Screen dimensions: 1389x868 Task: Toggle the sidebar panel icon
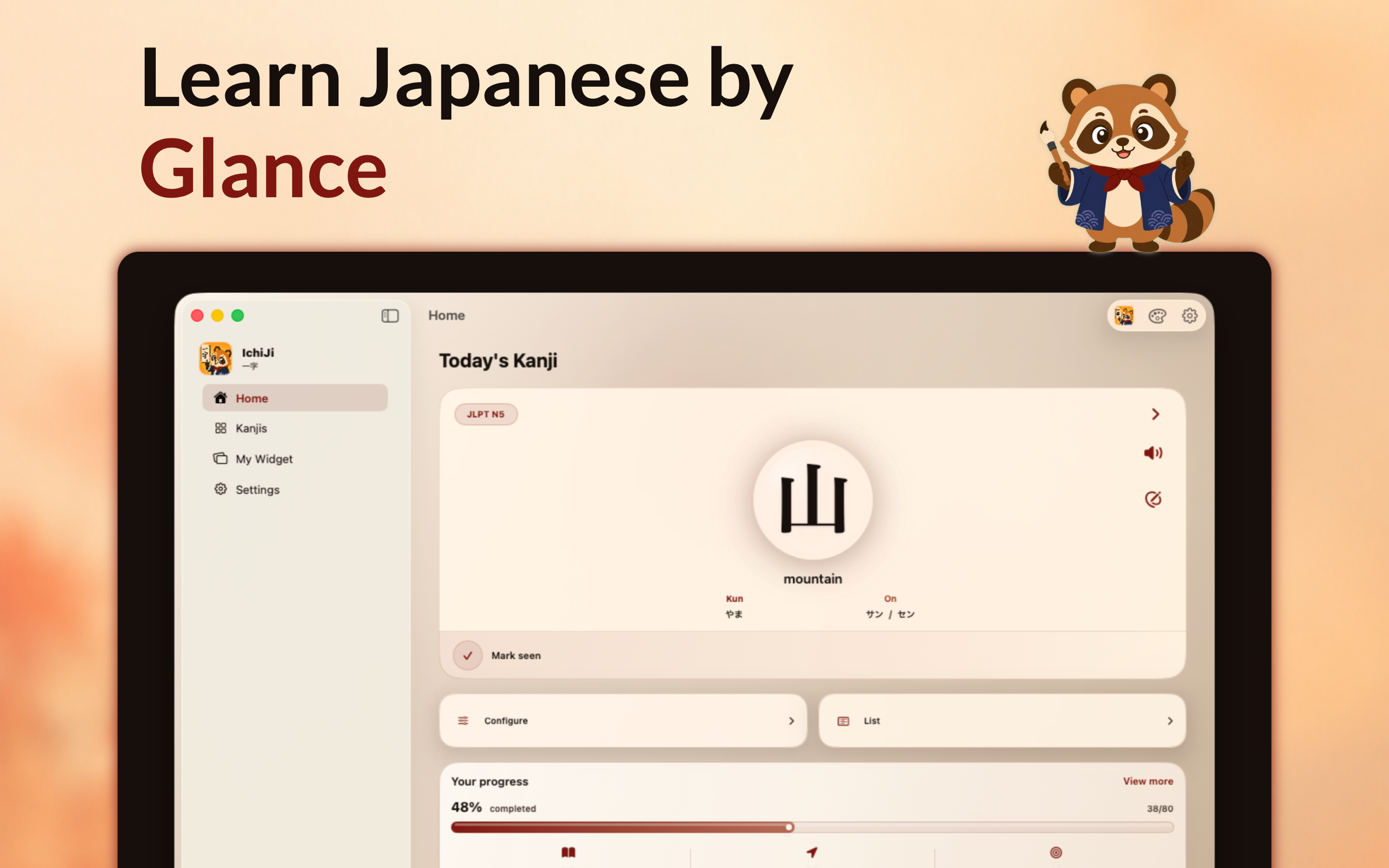coord(390,316)
